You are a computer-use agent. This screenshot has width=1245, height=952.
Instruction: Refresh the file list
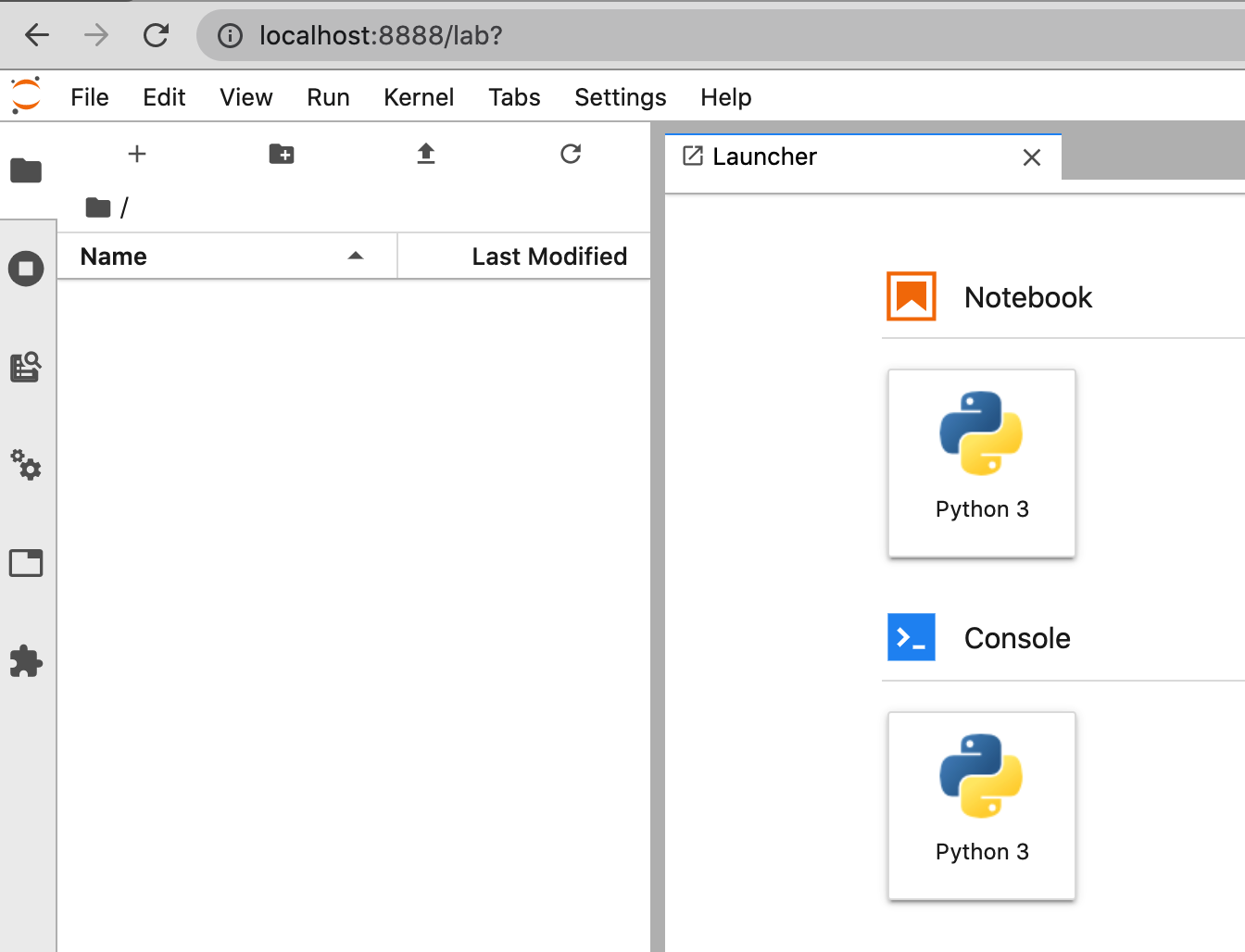pos(571,154)
